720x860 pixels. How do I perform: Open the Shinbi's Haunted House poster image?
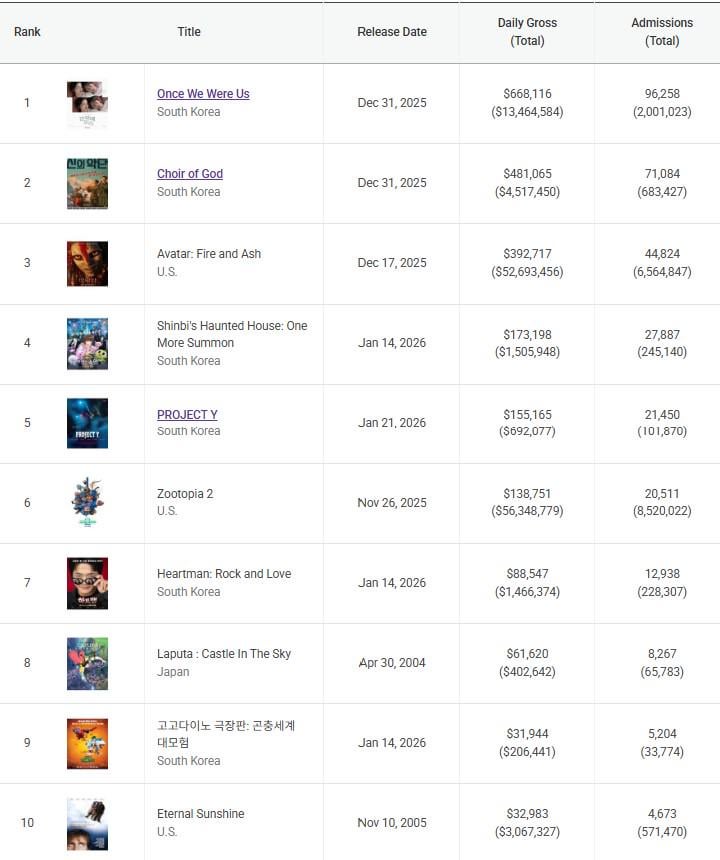tap(87, 344)
